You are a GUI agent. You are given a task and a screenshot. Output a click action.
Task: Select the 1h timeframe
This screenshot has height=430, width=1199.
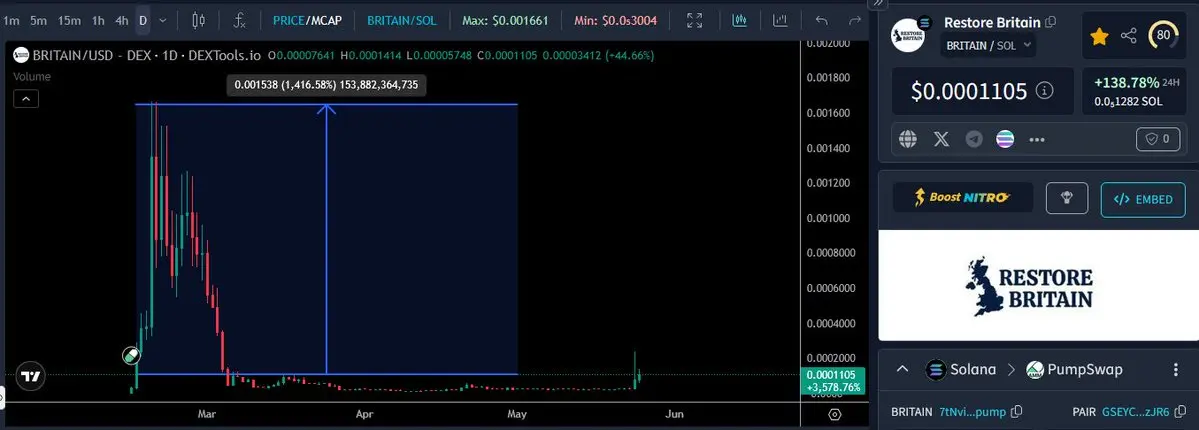98,21
